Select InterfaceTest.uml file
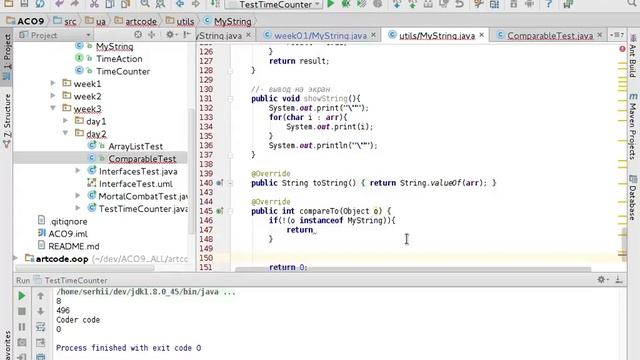 coord(136,184)
